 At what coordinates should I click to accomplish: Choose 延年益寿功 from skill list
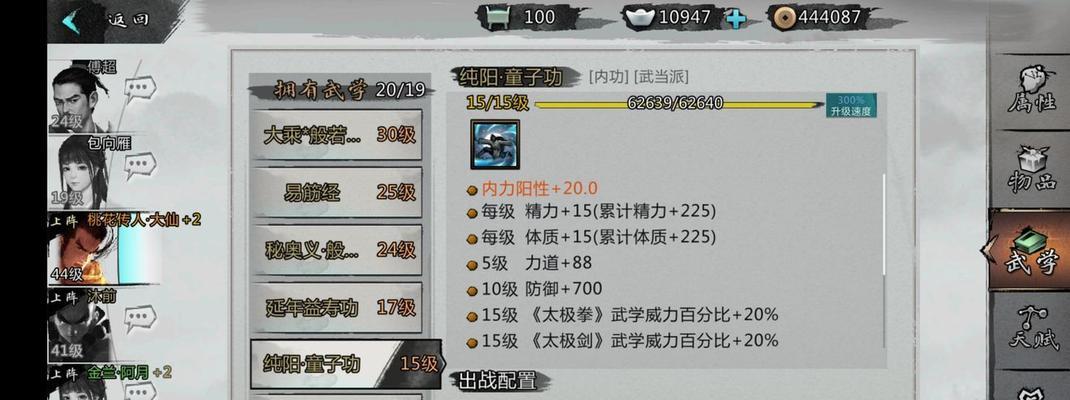[336, 308]
